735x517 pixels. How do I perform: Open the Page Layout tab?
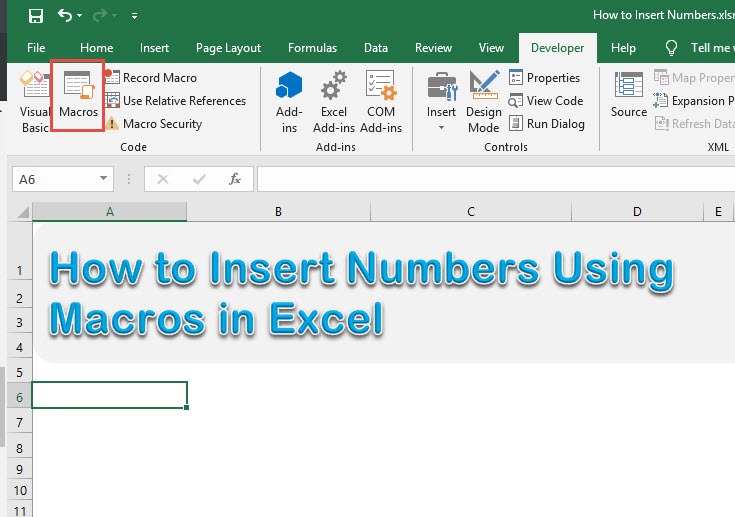228,48
